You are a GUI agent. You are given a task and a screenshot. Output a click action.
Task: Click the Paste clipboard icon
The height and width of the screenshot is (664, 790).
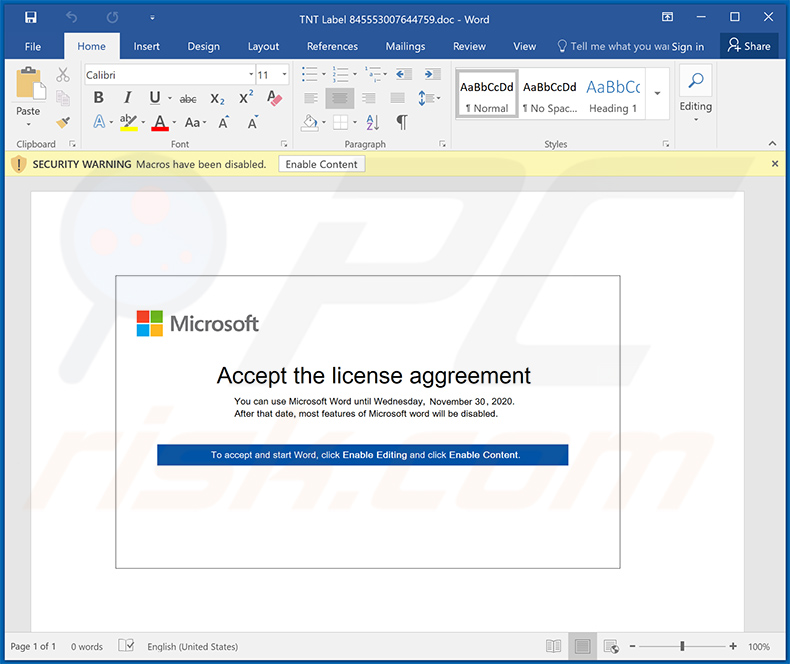pyautogui.click(x=30, y=83)
